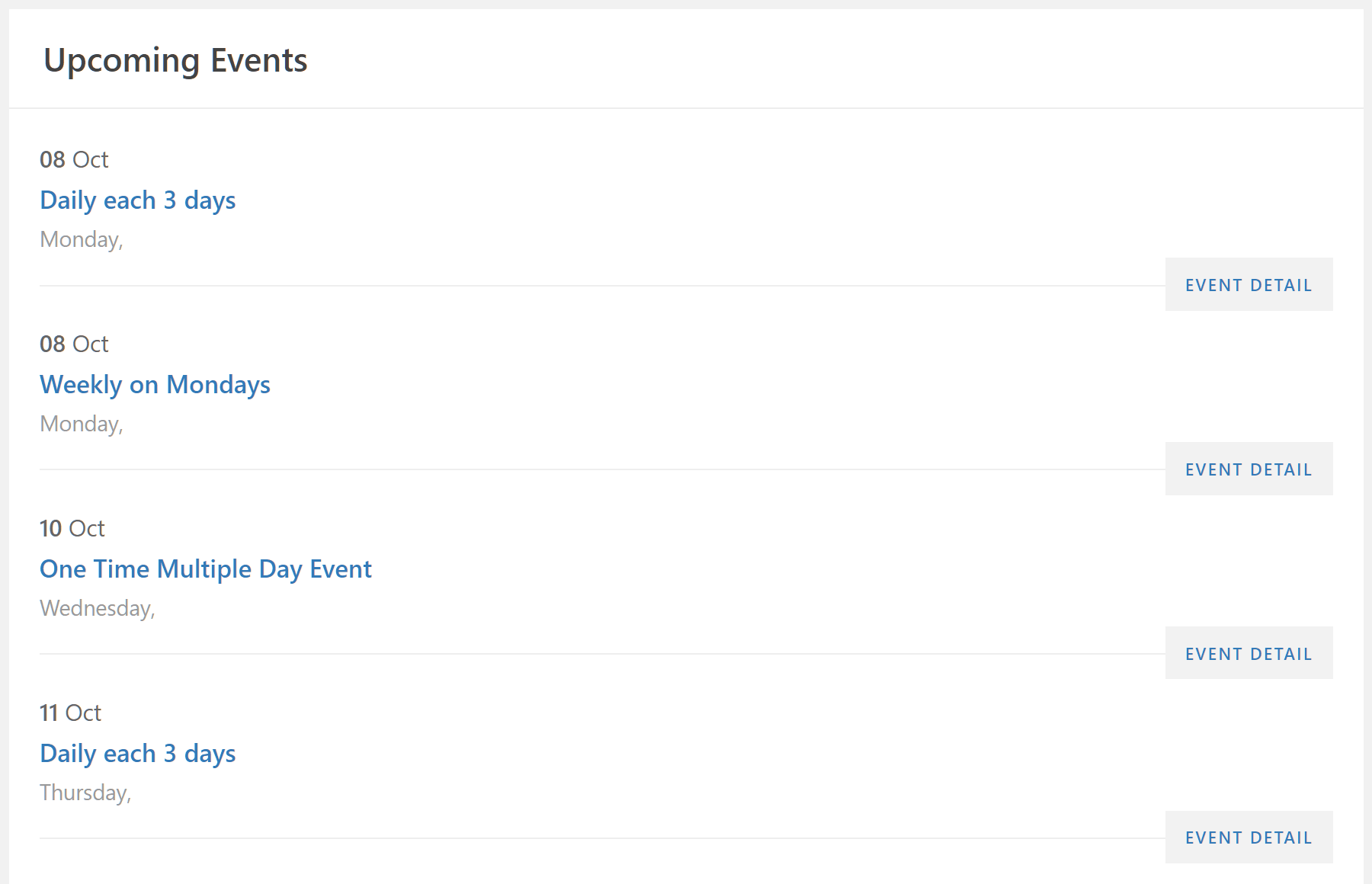Select the 08 Oct date above Weekly on Mondays

[74, 344]
